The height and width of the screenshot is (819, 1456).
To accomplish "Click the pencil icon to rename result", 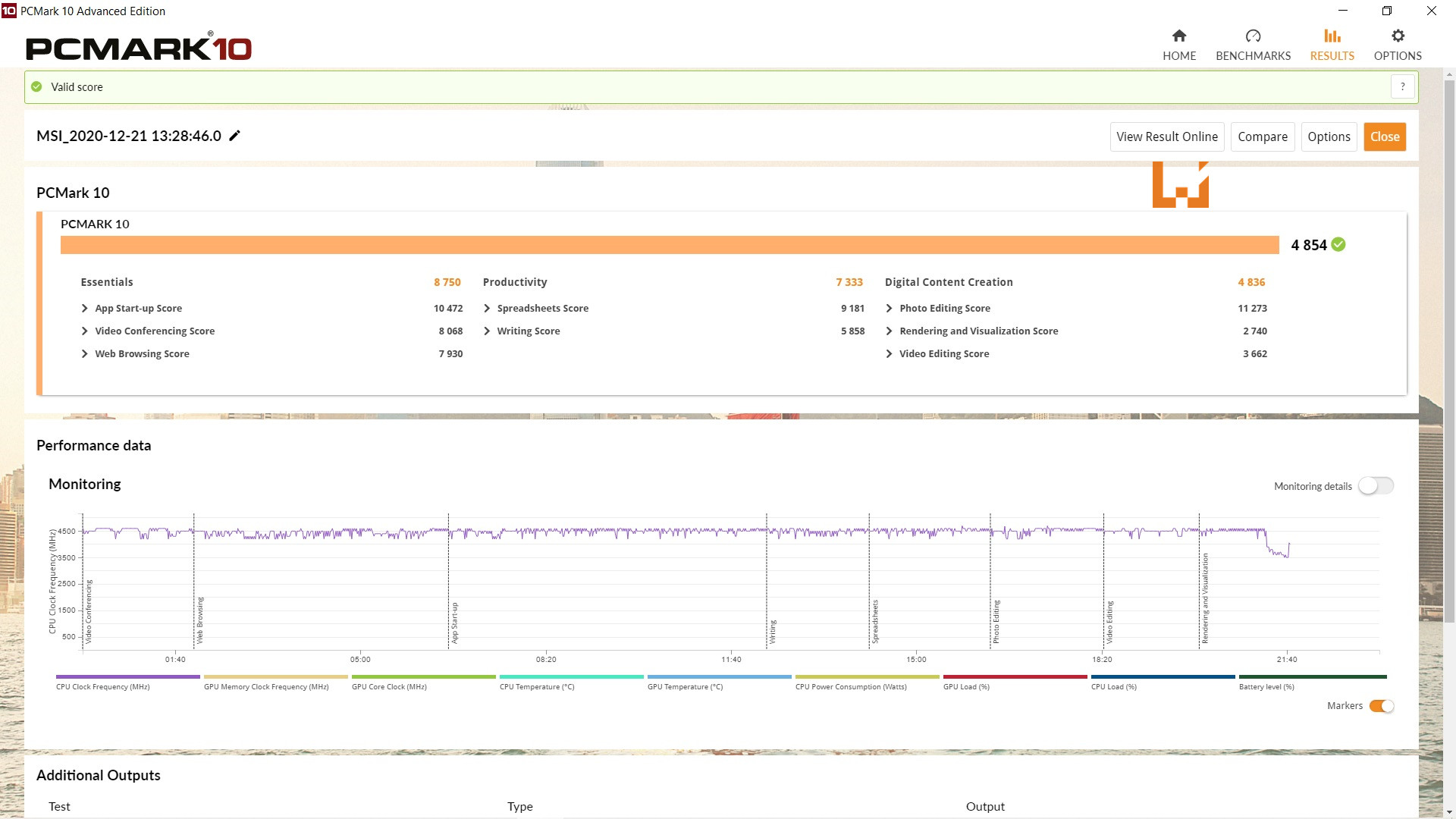I will (x=235, y=136).
